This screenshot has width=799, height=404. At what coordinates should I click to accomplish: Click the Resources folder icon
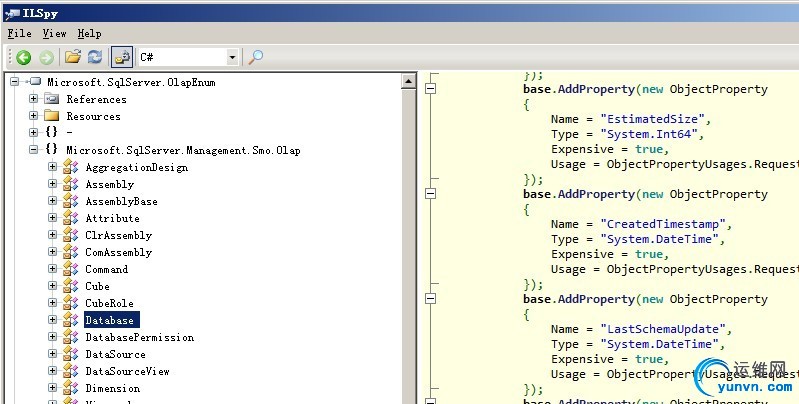tap(52, 116)
